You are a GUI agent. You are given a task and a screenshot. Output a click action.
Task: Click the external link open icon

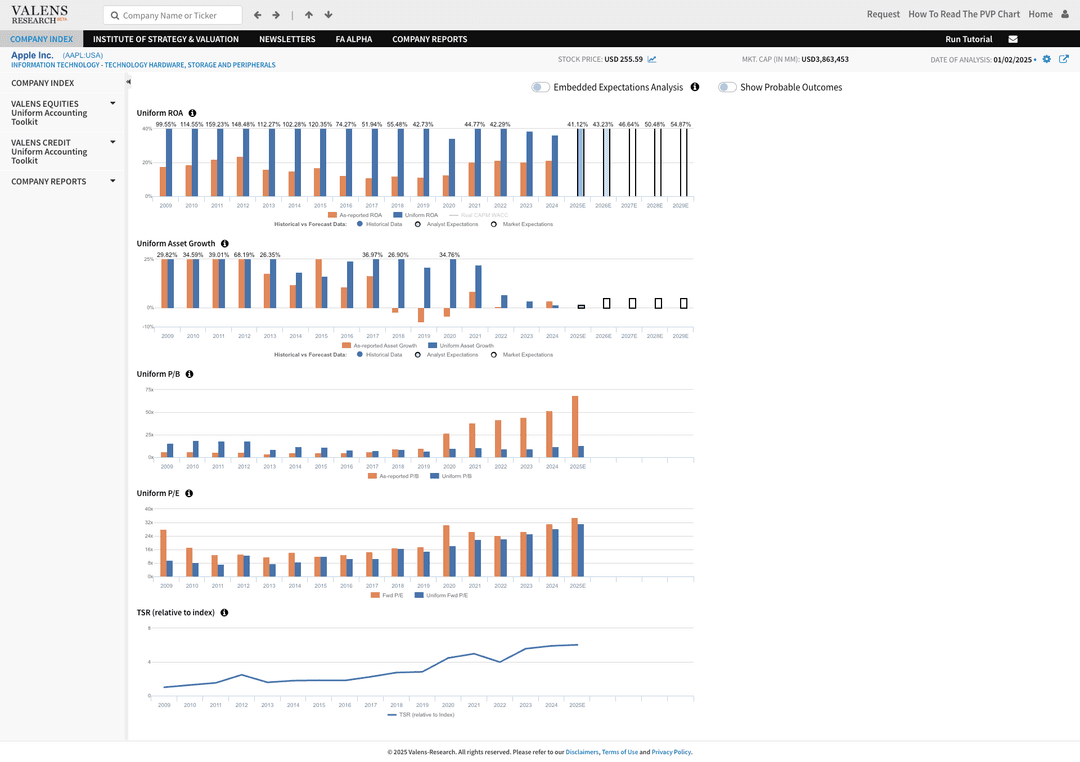tap(1063, 59)
